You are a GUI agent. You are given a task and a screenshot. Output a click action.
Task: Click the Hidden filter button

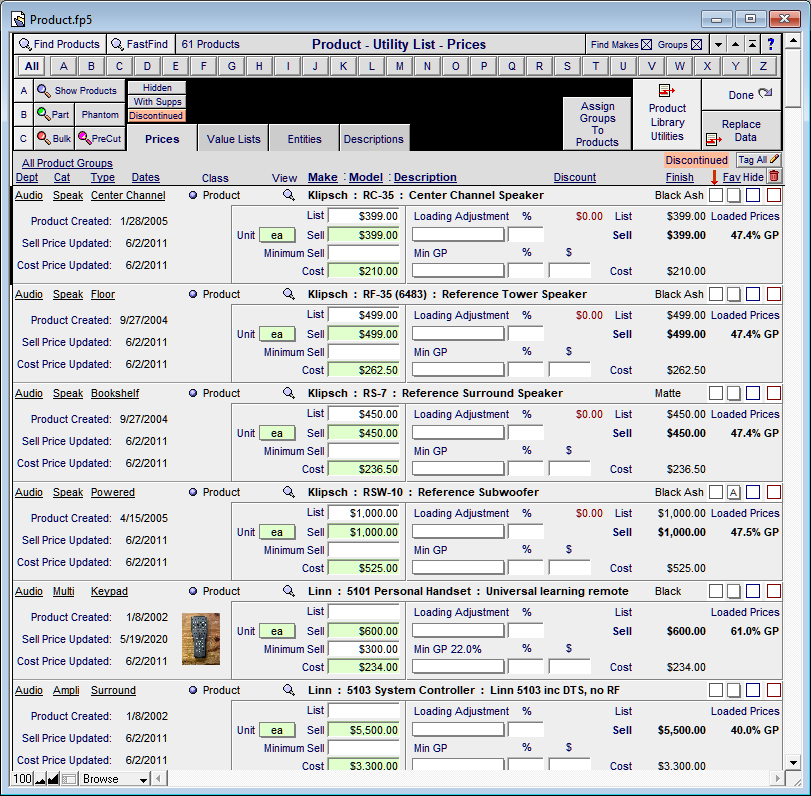[157, 87]
